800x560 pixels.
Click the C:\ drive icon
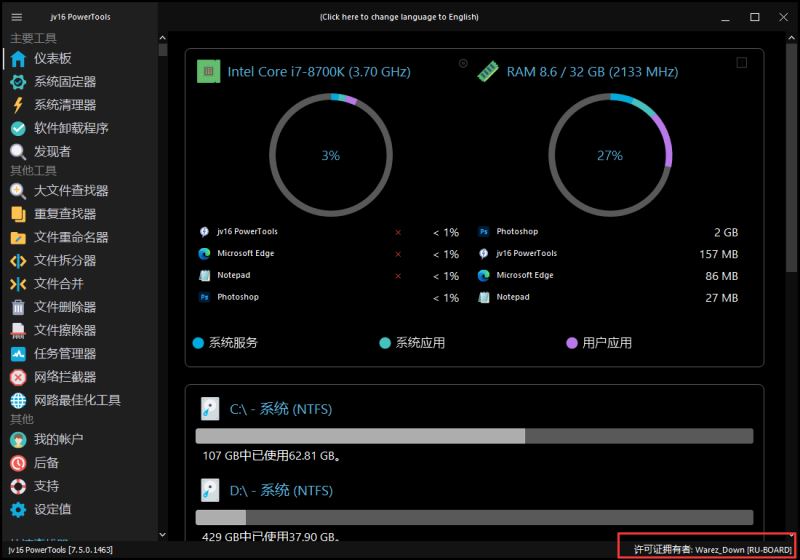coord(210,409)
